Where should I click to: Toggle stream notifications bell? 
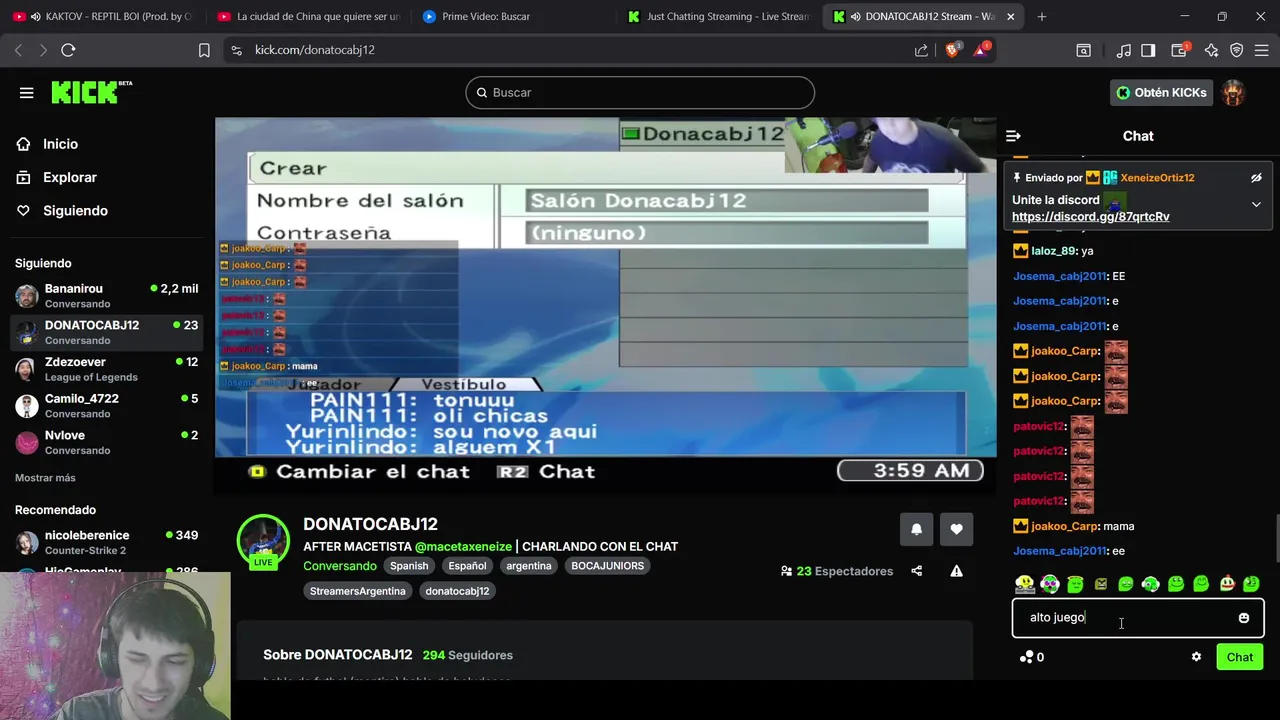916,529
